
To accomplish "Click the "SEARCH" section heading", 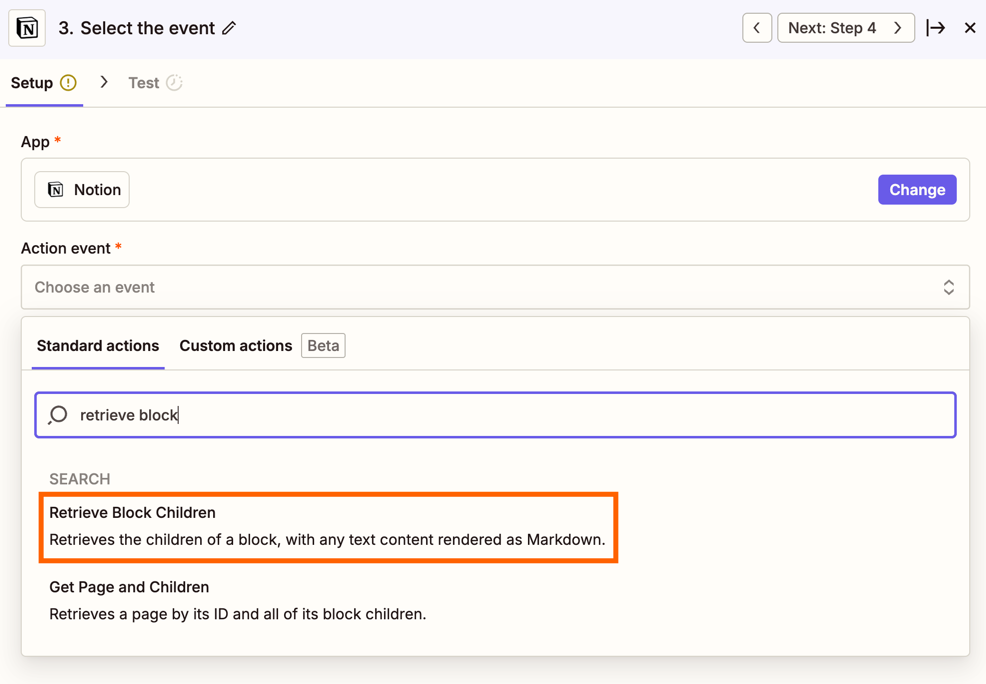I will pyautogui.click(x=80, y=479).
